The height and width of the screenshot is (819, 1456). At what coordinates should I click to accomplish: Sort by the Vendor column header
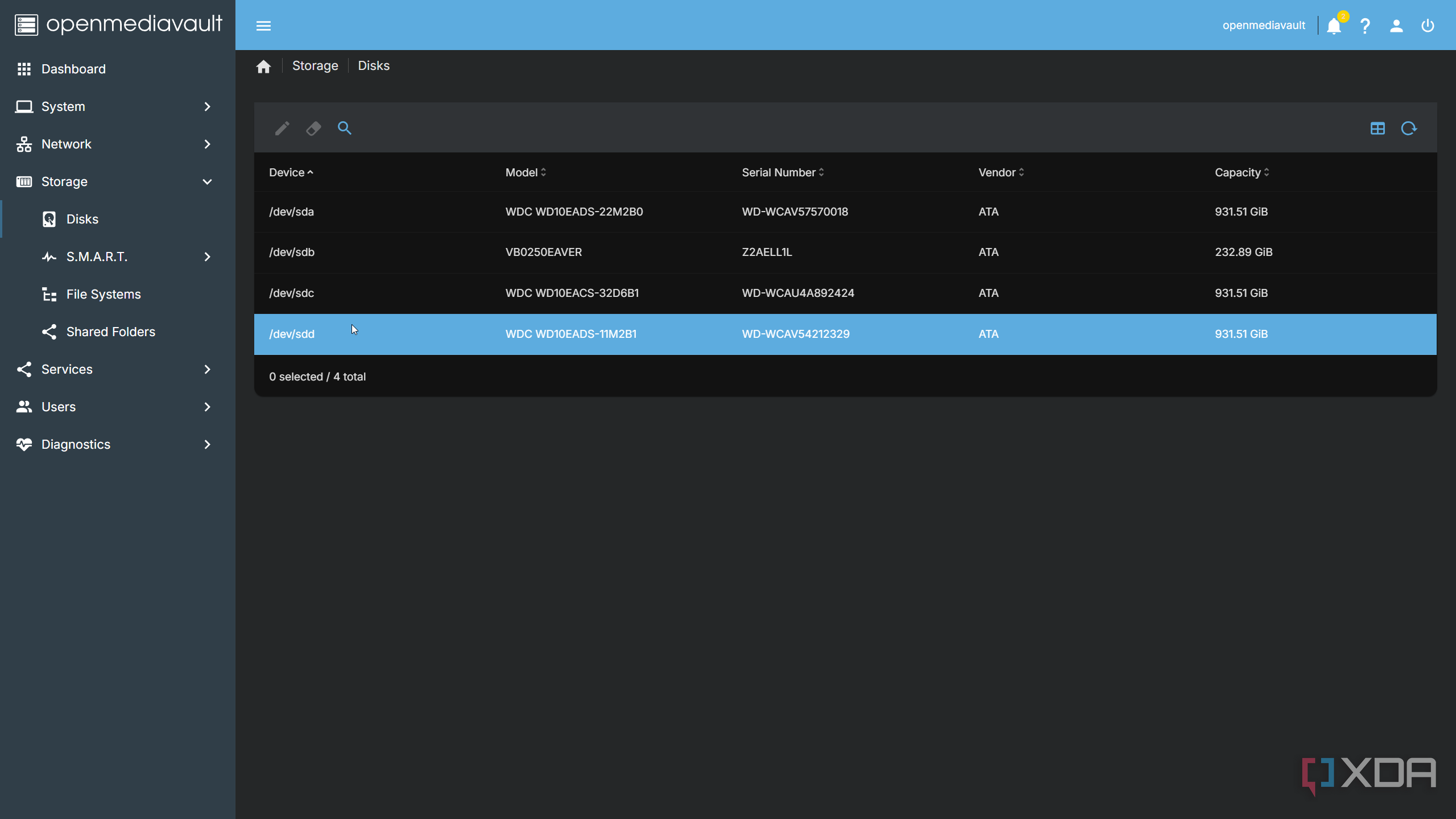coord(1001,172)
